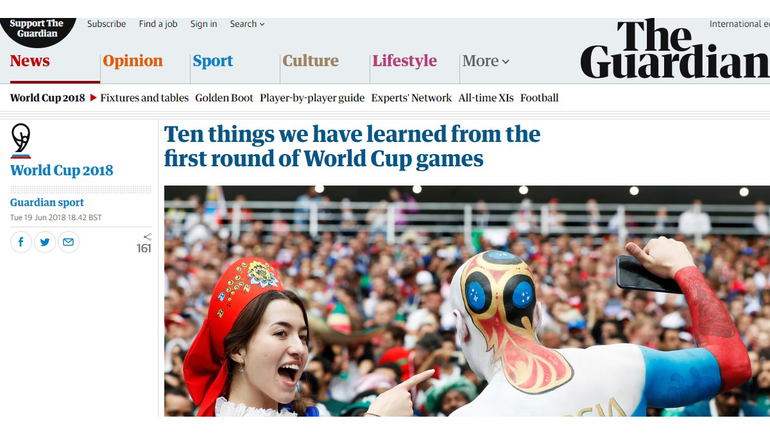Click the article's main fan photo
This screenshot has height=434, width=770.
click(467, 301)
